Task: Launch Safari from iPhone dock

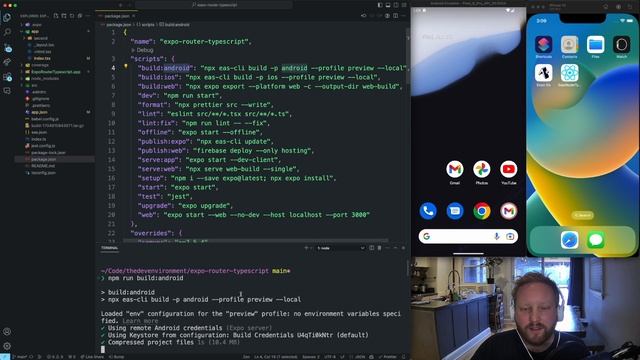Action: click(x=569, y=240)
